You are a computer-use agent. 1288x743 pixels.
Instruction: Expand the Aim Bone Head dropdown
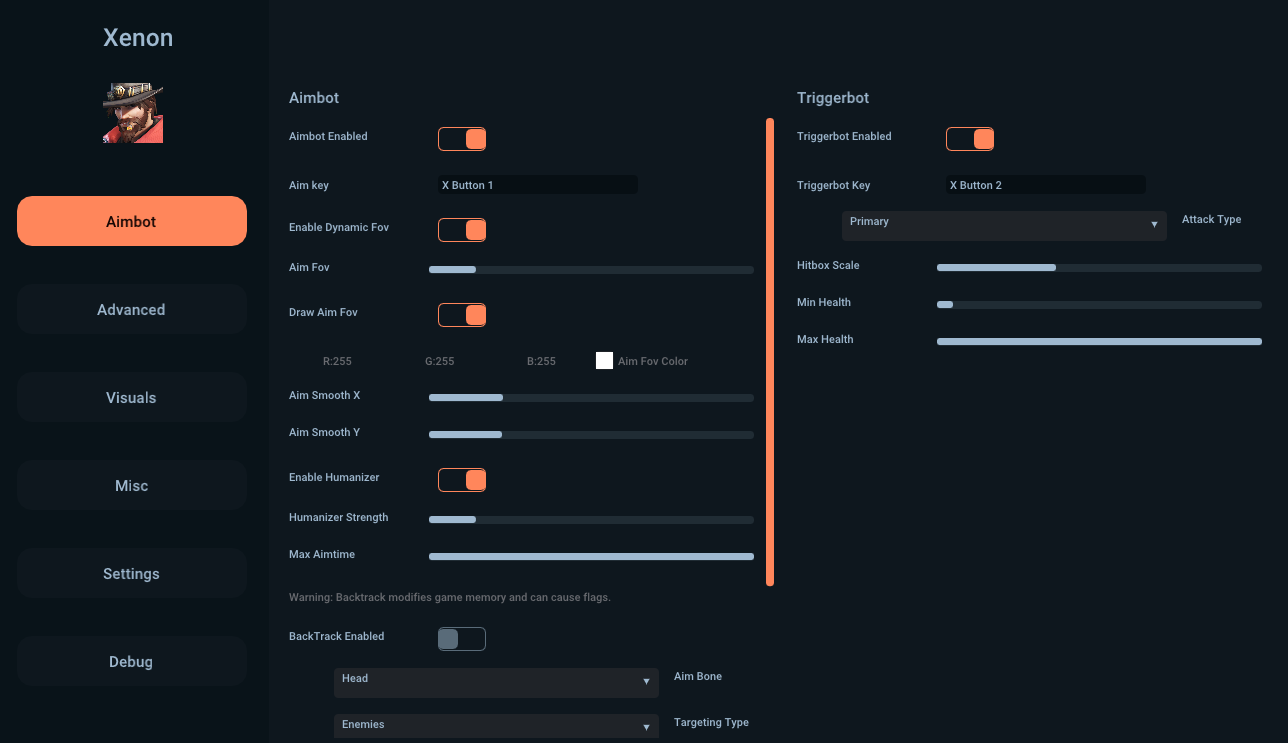496,682
